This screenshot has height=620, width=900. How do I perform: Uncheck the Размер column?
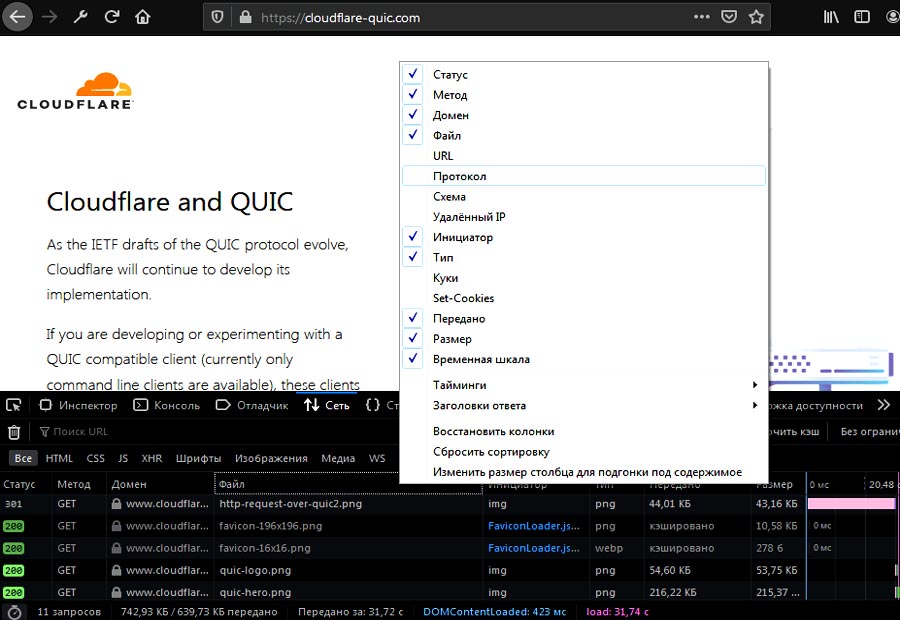584,339
